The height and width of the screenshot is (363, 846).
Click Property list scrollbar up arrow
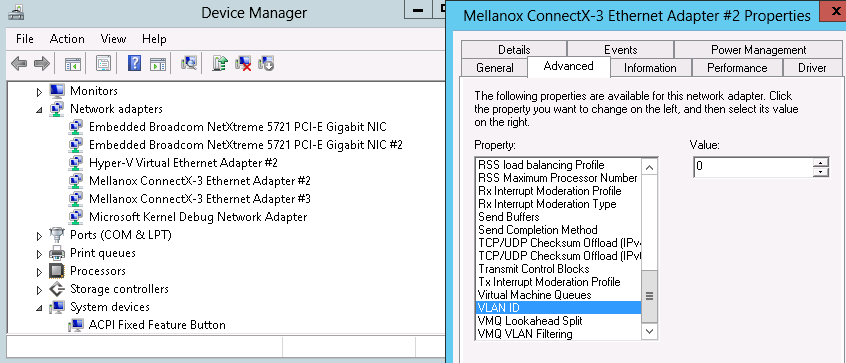pyautogui.click(x=649, y=166)
